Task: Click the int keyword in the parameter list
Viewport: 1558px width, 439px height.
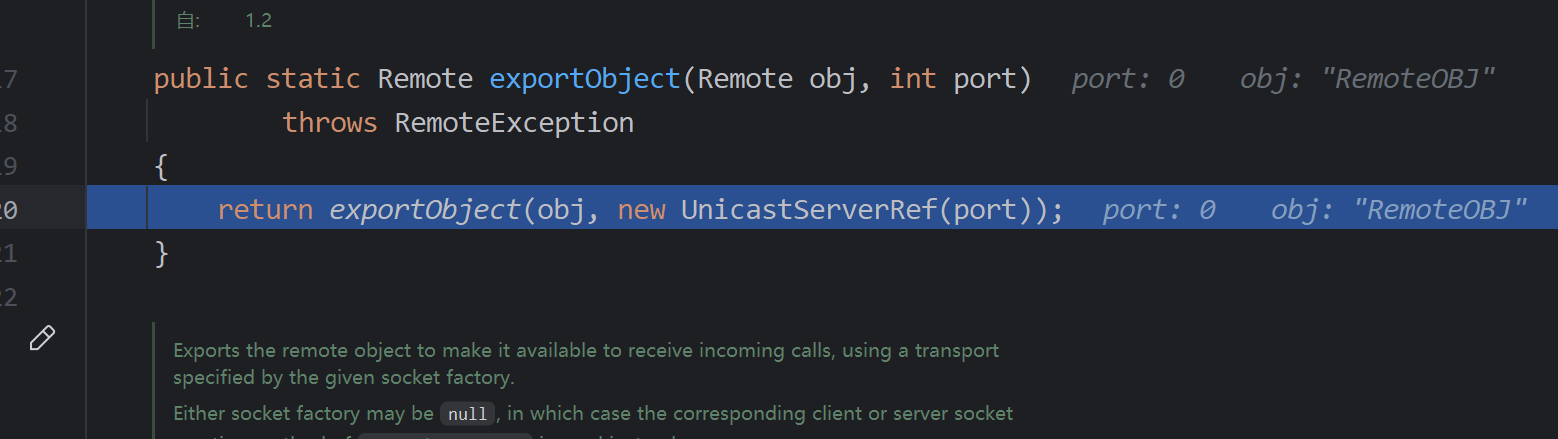Action: click(x=913, y=79)
